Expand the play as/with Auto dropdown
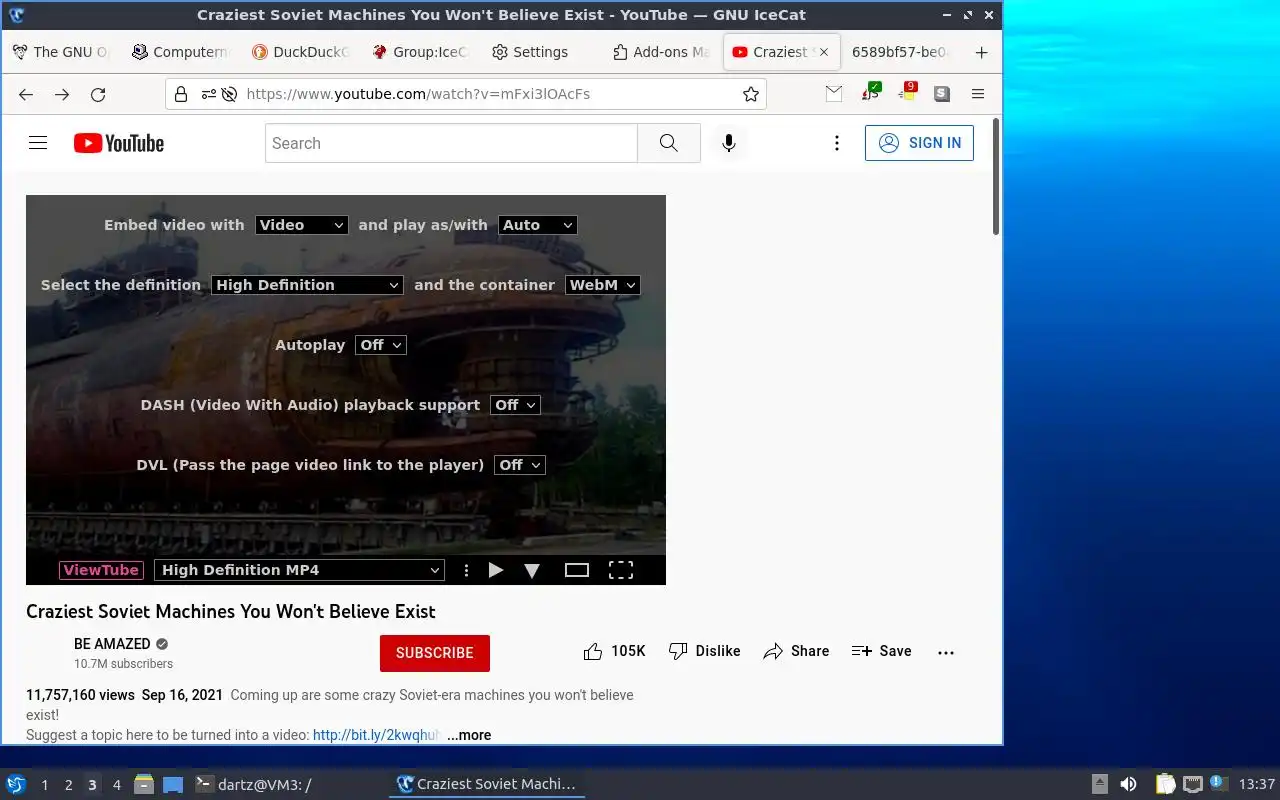 tap(538, 225)
